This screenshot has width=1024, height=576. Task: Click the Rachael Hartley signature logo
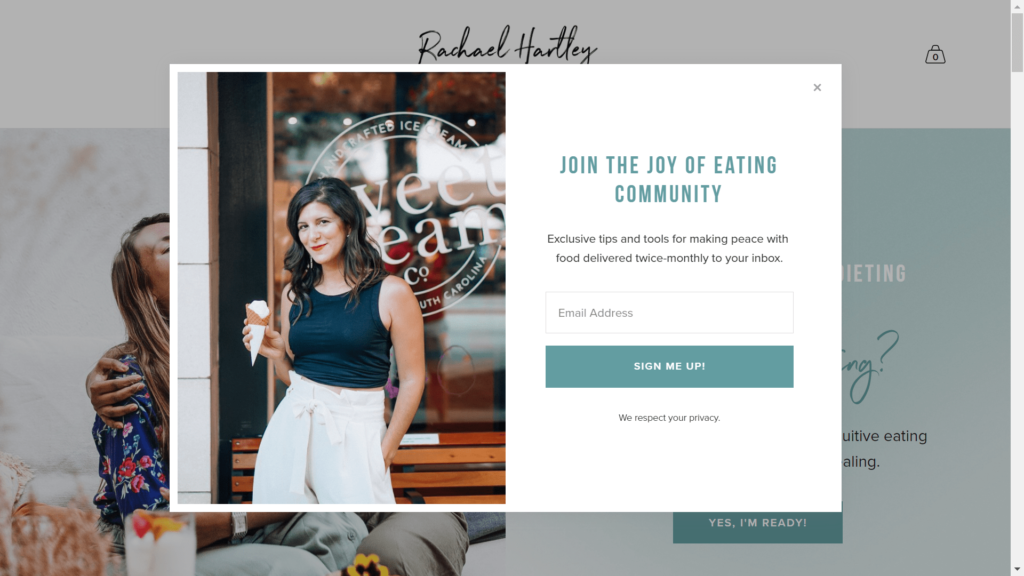click(507, 44)
